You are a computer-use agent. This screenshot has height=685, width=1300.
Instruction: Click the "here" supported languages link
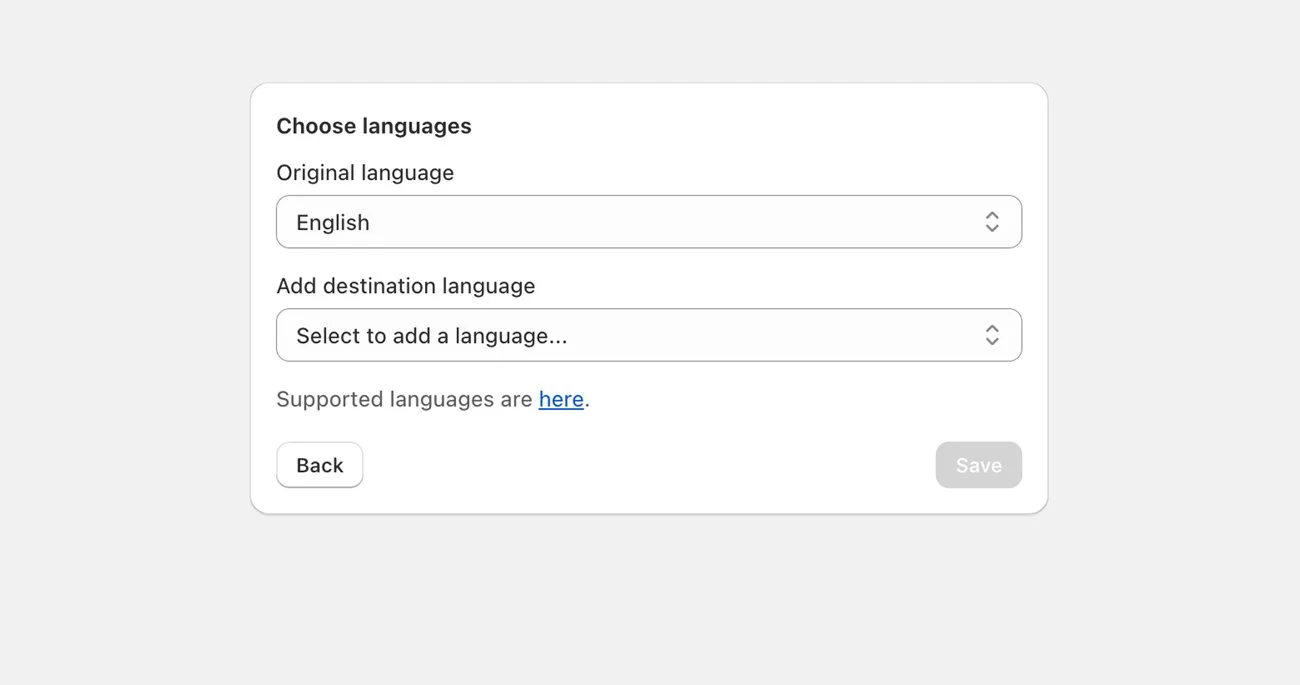pyautogui.click(x=561, y=399)
